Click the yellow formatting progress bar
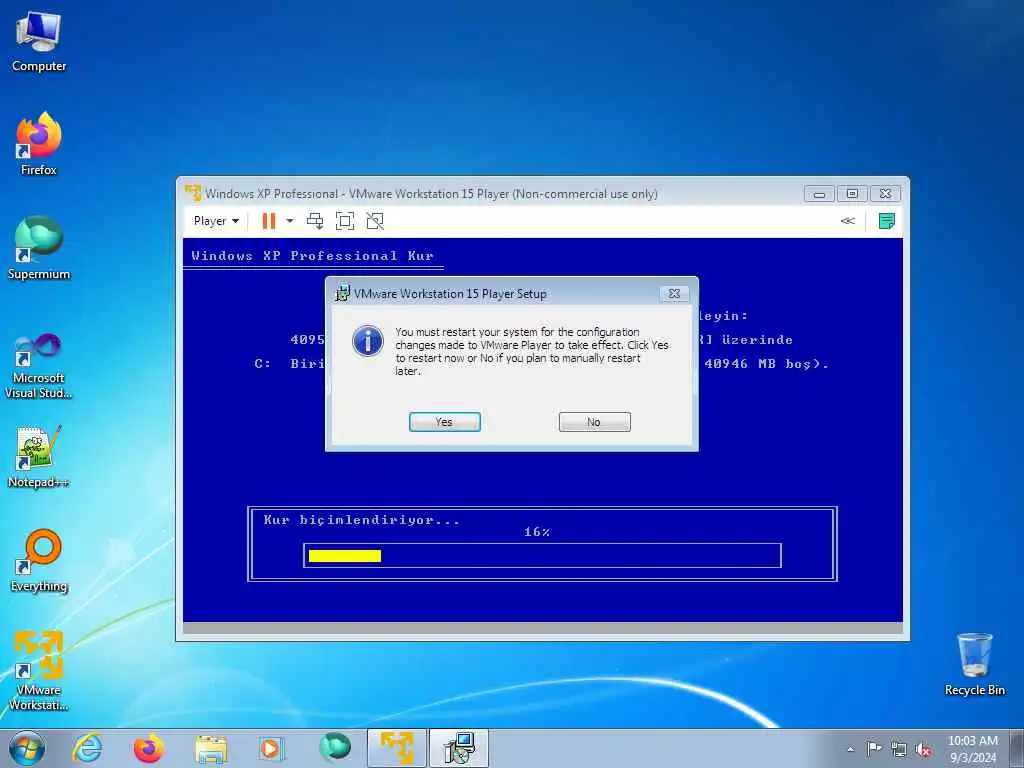Image resolution: width=1024 pixels, height=768 pixels. 345,556
